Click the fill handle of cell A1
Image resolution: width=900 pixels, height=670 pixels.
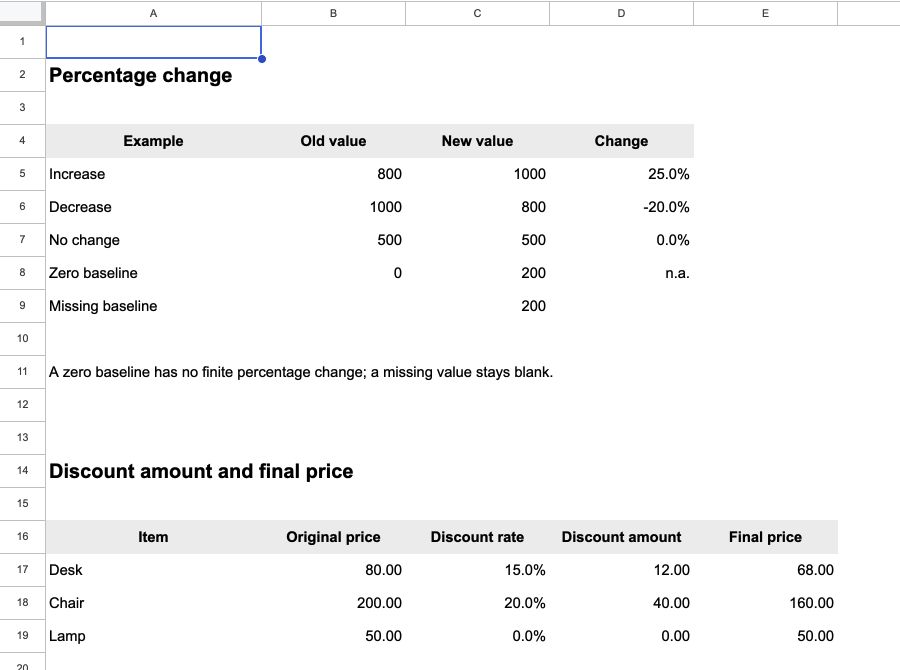[x=262, y=59]
